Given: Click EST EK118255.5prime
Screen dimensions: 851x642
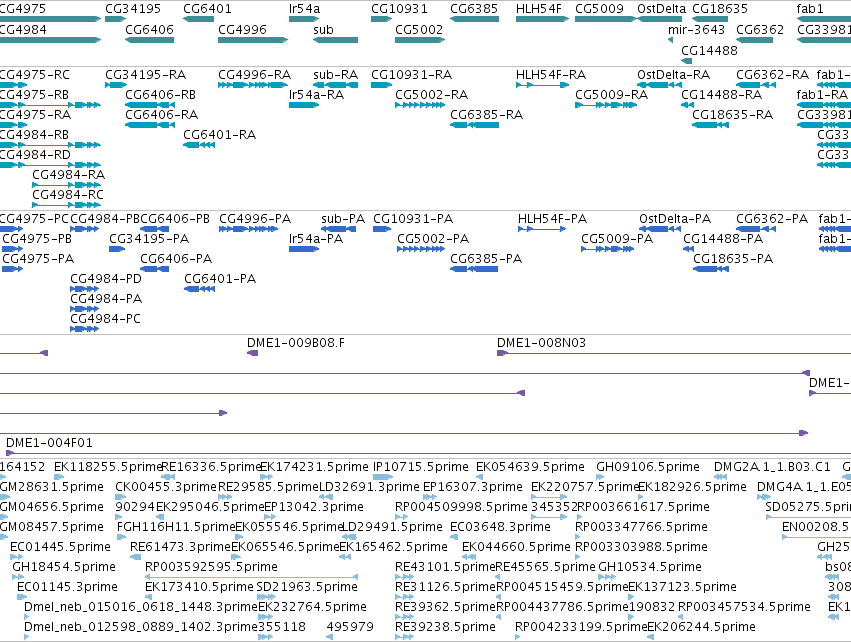Looking at the screenshot, I should (x=108, y=467).
